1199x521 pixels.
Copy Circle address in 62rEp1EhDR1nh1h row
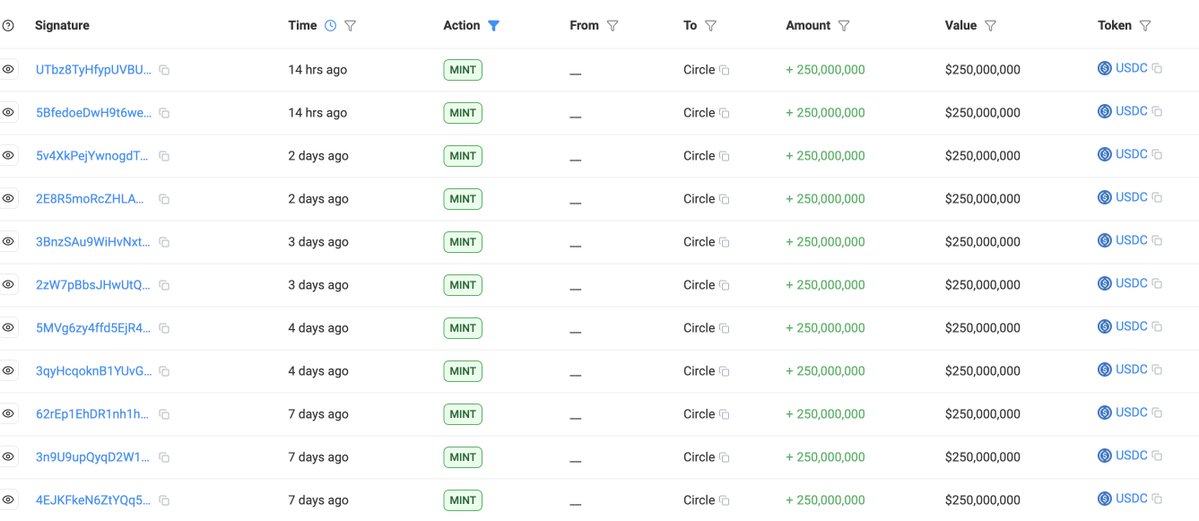(x=724, y=414)
